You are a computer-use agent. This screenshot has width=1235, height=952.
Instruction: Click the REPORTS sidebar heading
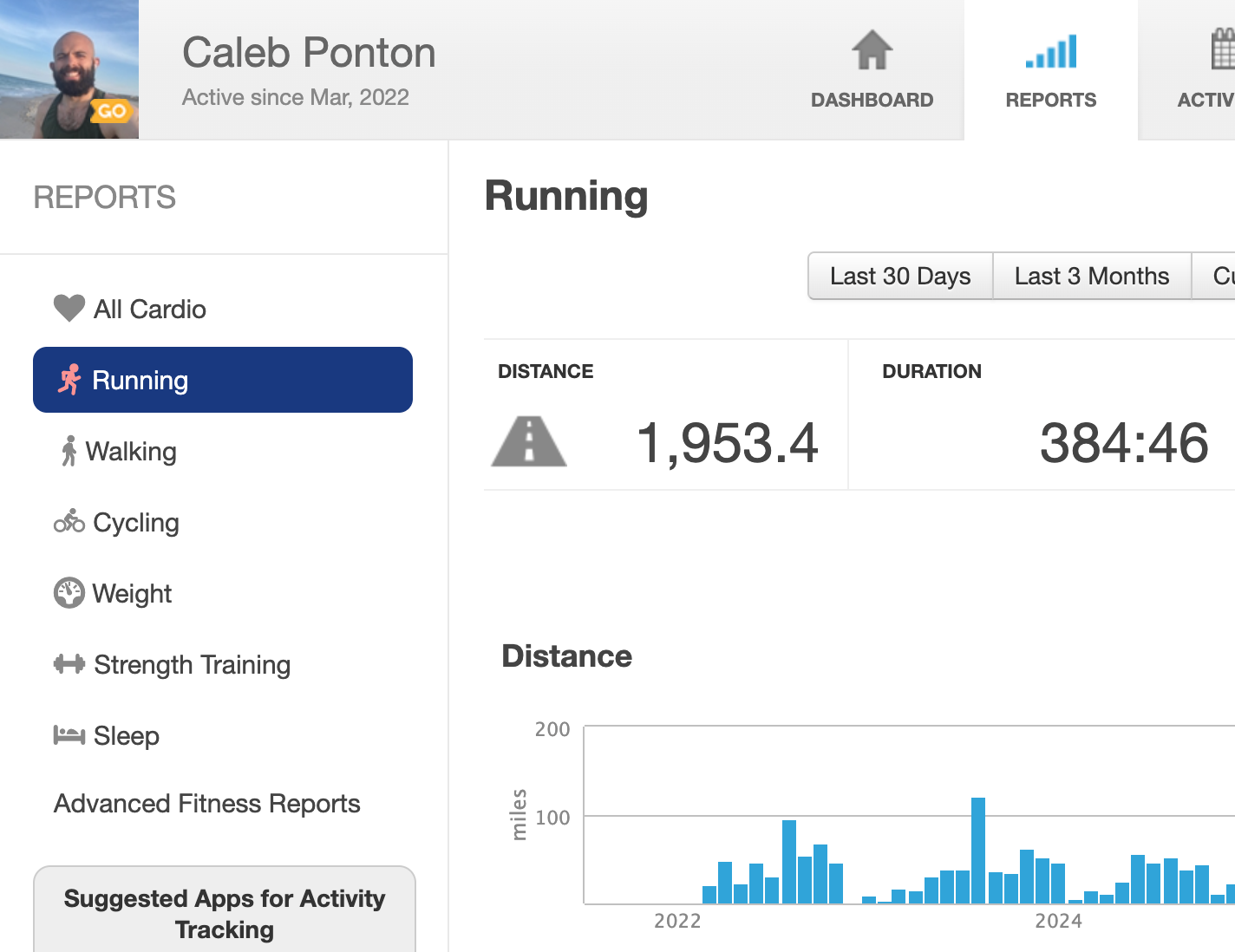105,198
